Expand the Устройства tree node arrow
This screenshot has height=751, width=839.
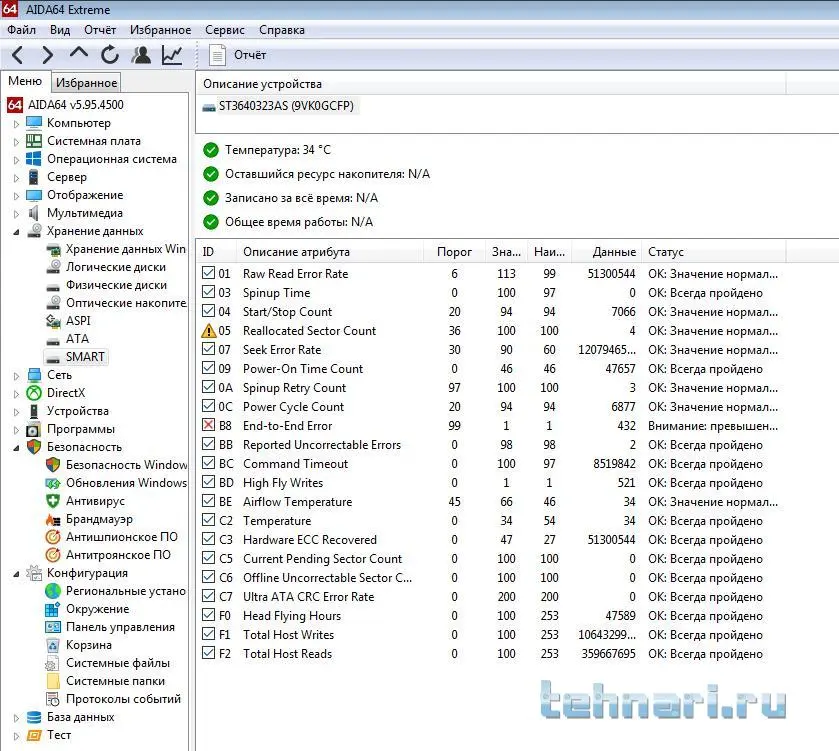pos(16,412)
